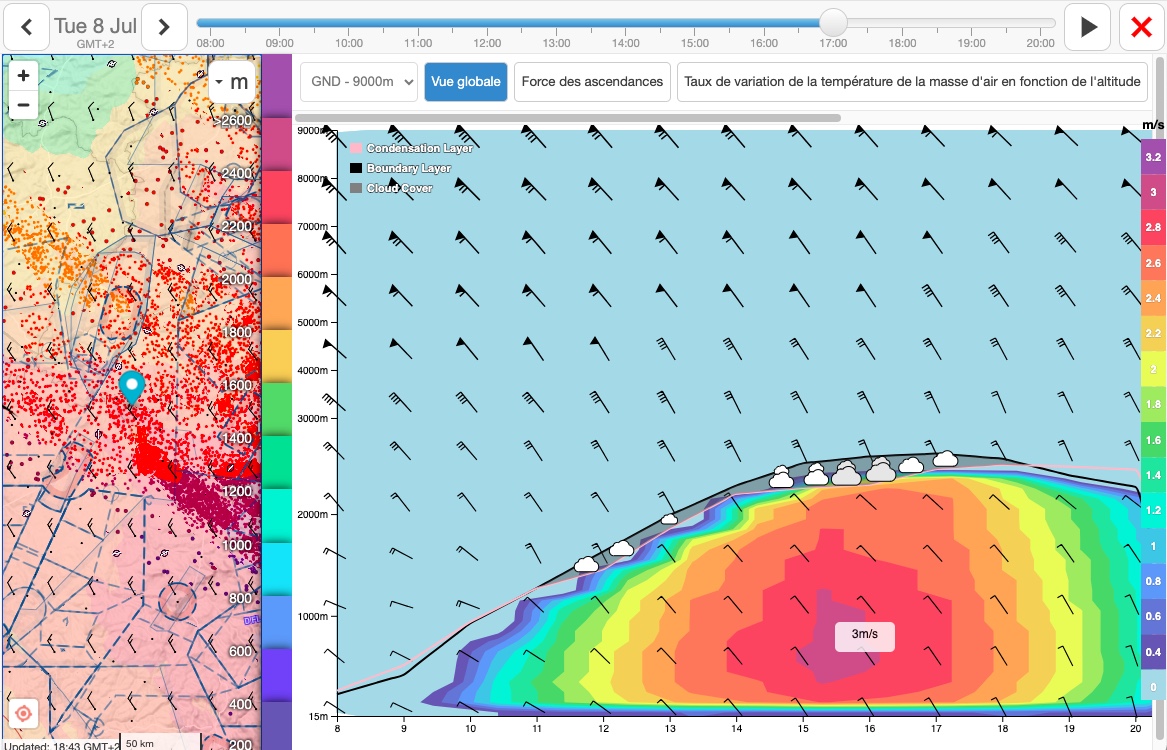Click the 3m/s value label on chart
Screen dimensions: 1167x750
(865, 635)
